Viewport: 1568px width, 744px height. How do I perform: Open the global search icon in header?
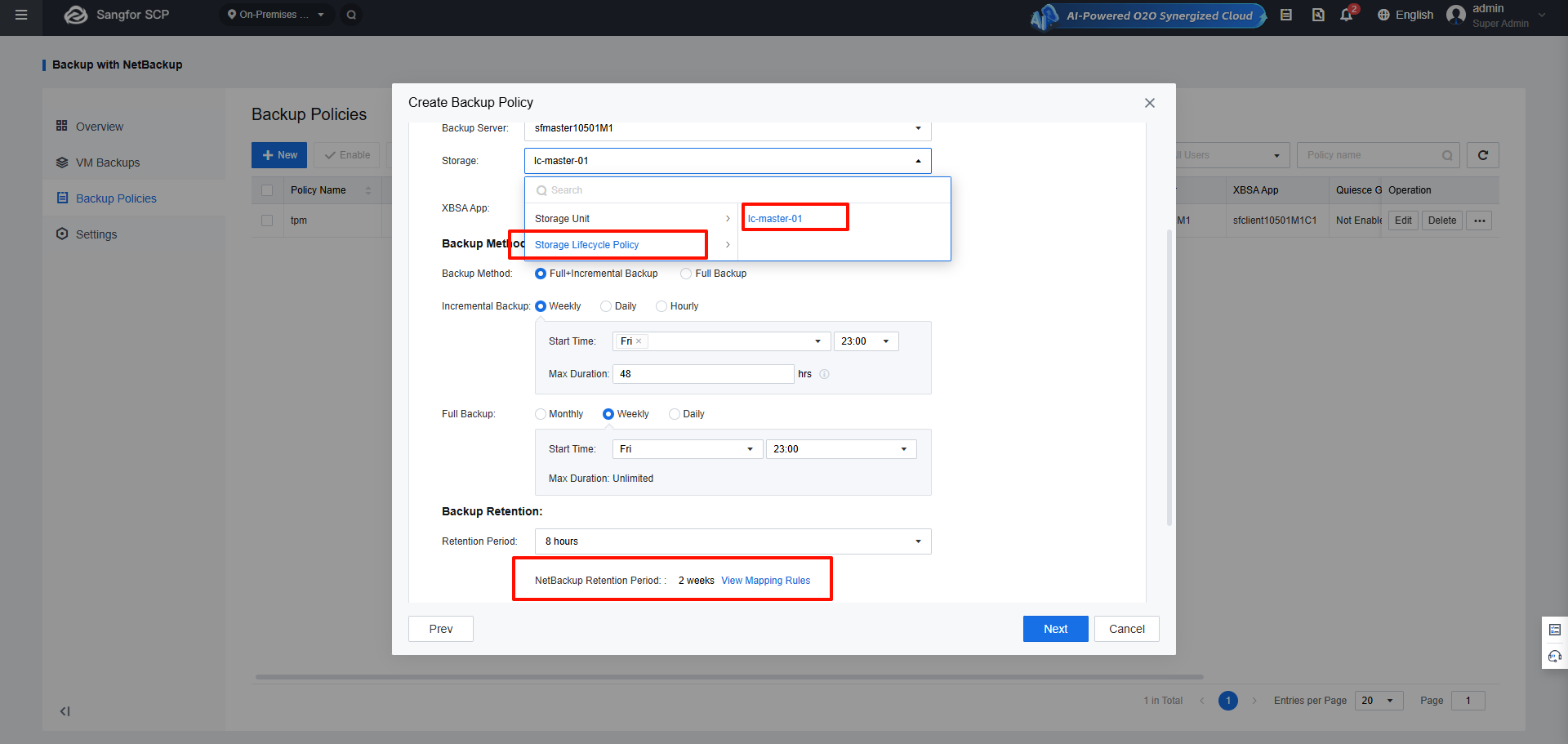(351, 15)
